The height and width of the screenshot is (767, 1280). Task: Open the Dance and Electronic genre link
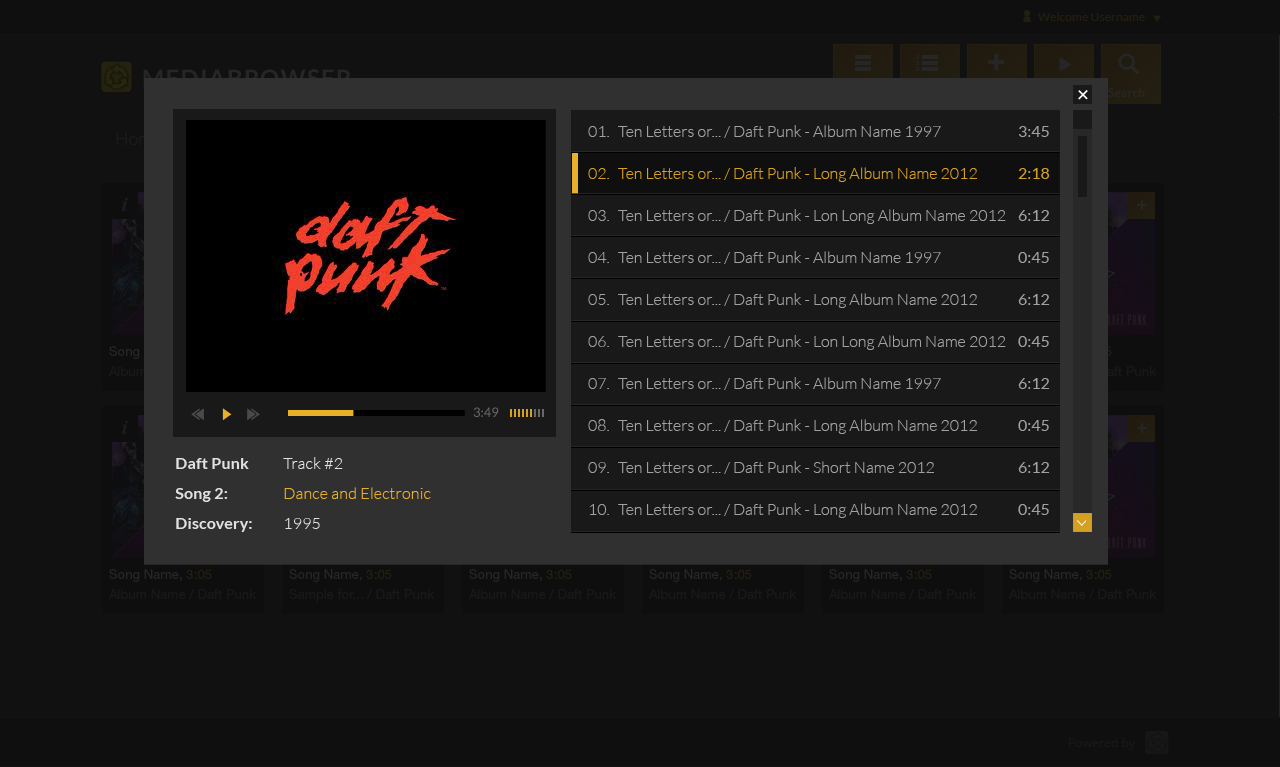point(357,493)
